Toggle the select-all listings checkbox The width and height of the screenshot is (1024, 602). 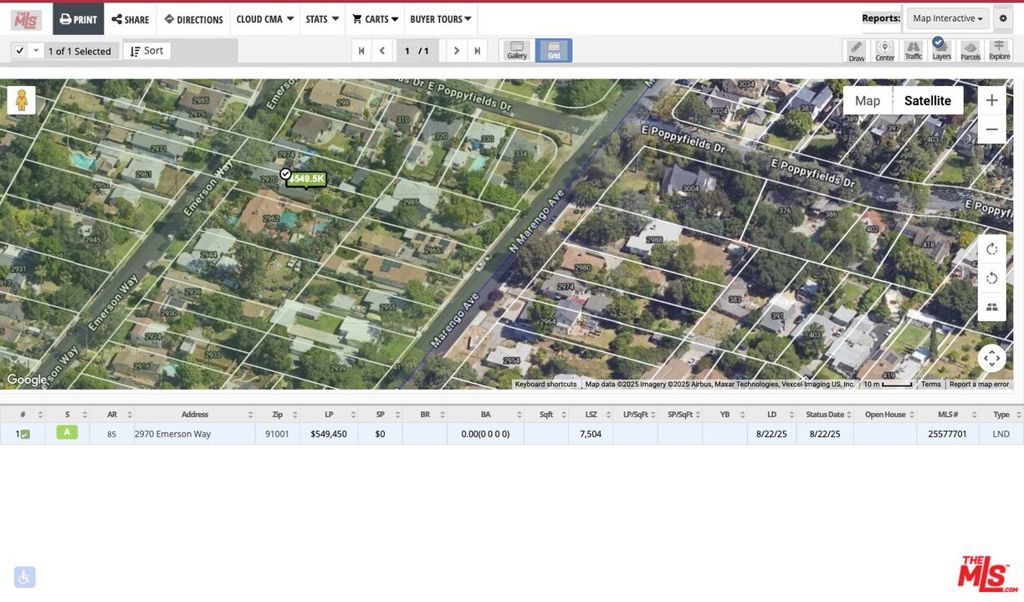pos(20,51)
